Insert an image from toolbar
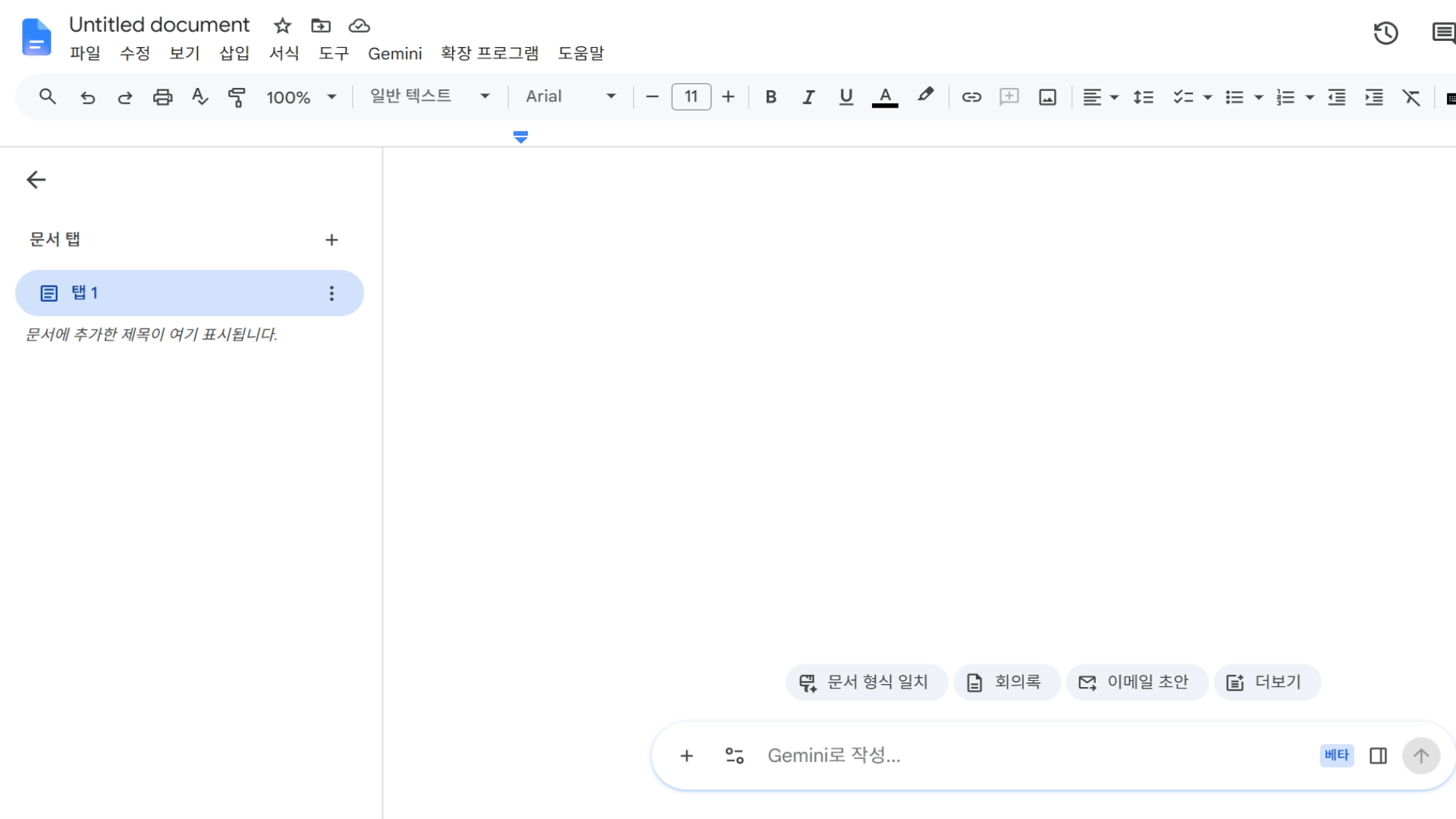Screen dimensions: 1456x819 pyautogui.click(x=1047, y=97)
